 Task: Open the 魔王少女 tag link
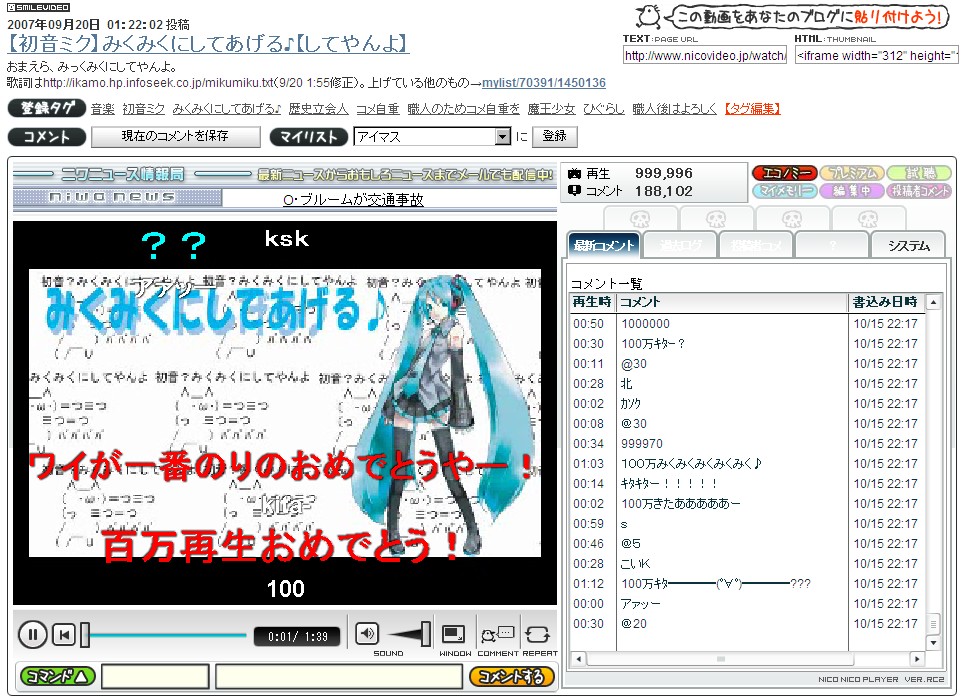coord(551,109)
